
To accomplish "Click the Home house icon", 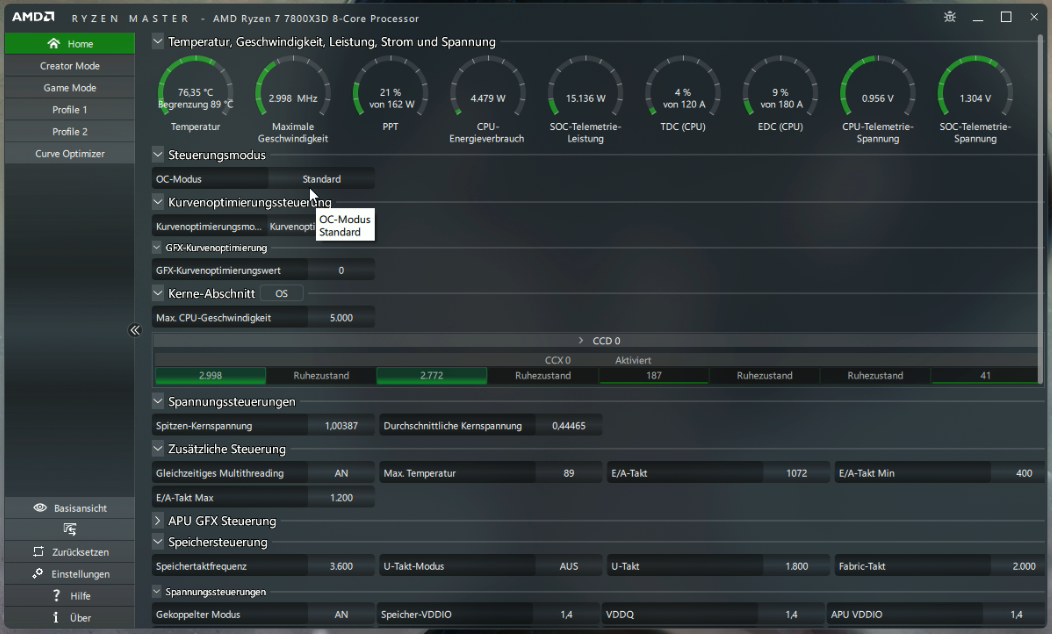I will click(x=54, y=44).
